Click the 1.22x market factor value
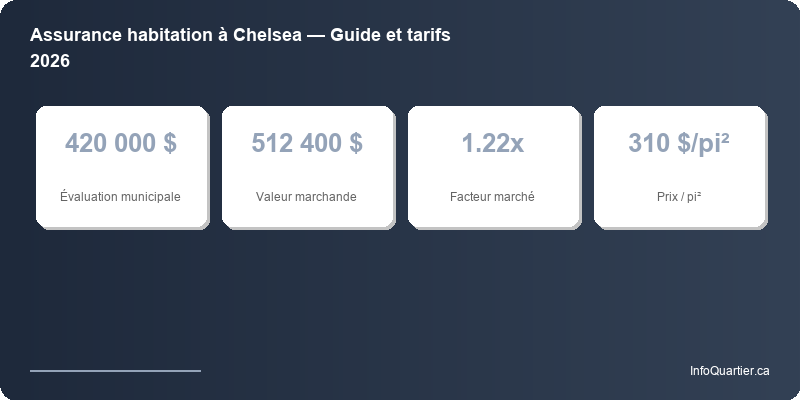This screenshot has height=400, width=800. click(493, 143)
